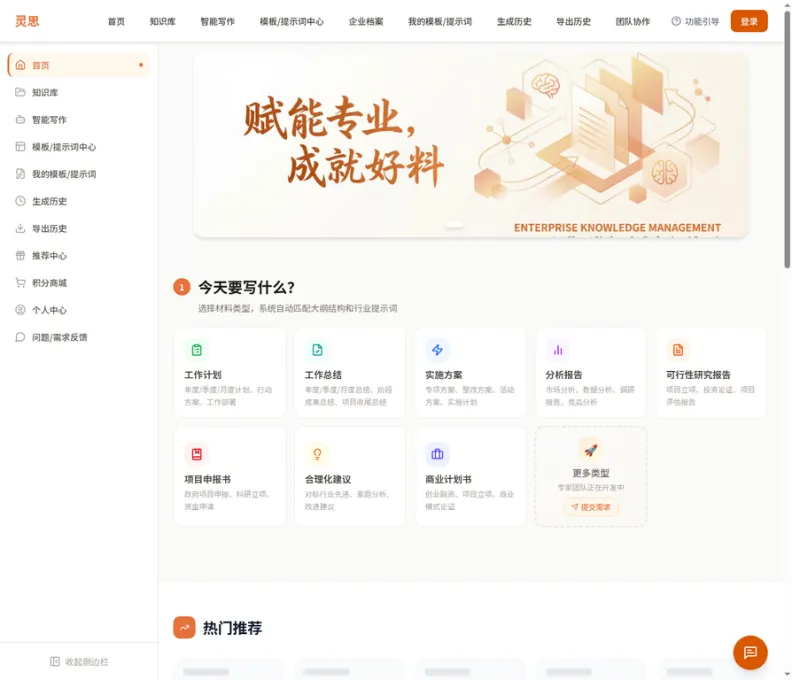Click the help circle icon beside 功能引导
Viewport: 792px width, 681px height.
coord(676,21)
